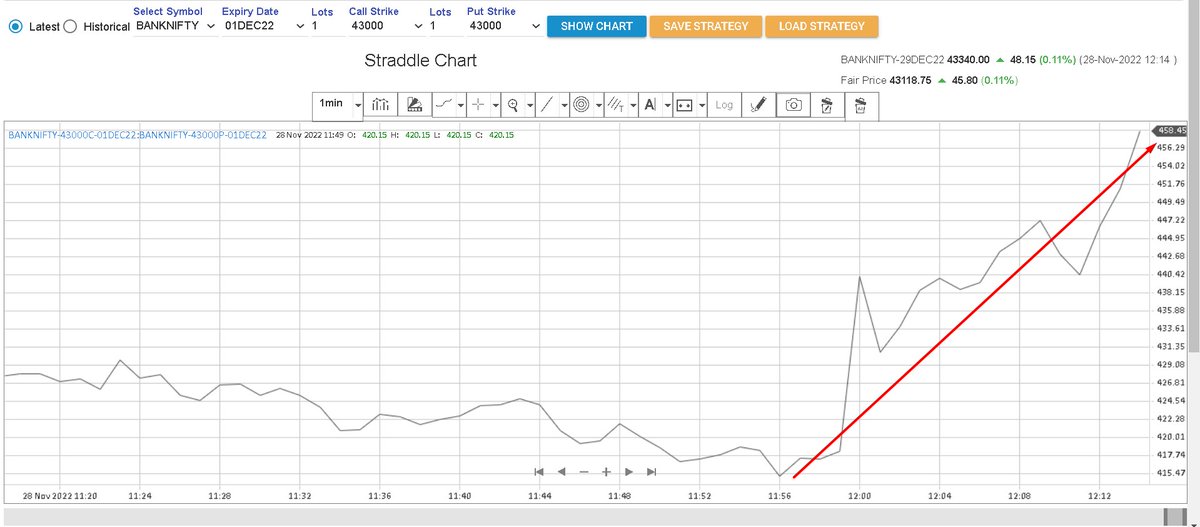Viewport: 1200px width, 527px height.
Task: Expand the text tool dropdown arrow
Action: [x=666, y=104]
